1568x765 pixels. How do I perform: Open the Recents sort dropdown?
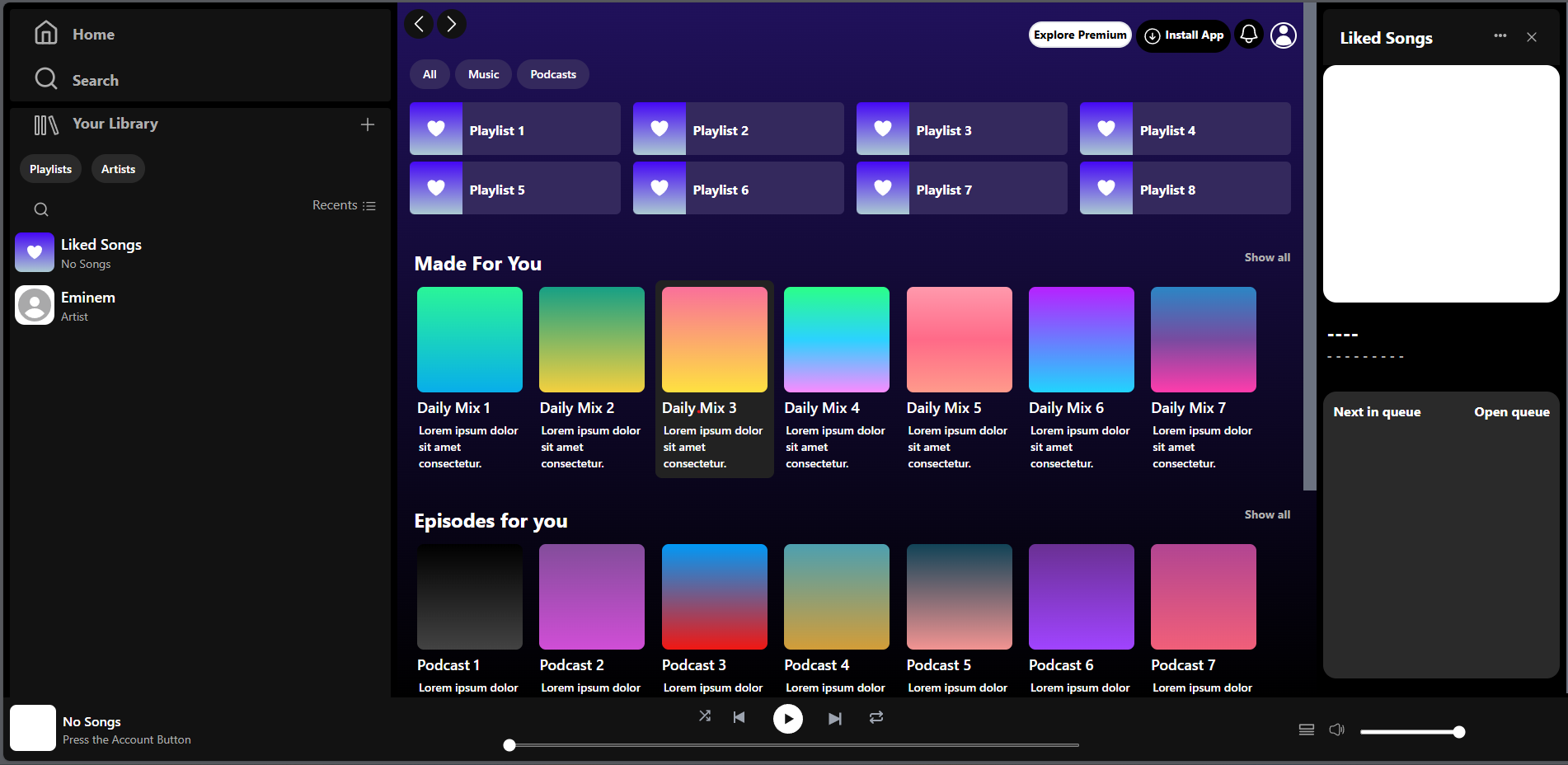[x=344, y=205]
